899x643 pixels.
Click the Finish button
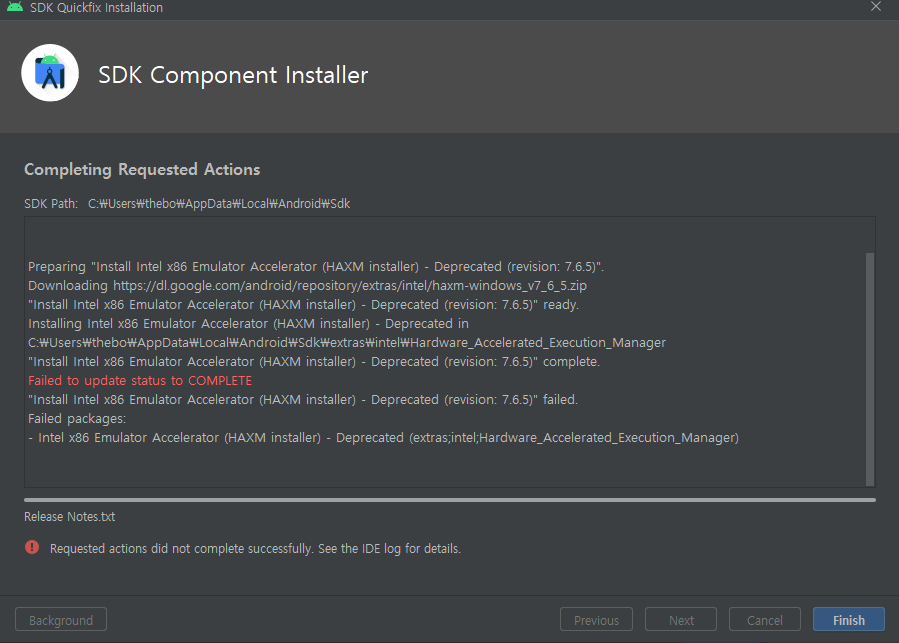tap(849, 619)
